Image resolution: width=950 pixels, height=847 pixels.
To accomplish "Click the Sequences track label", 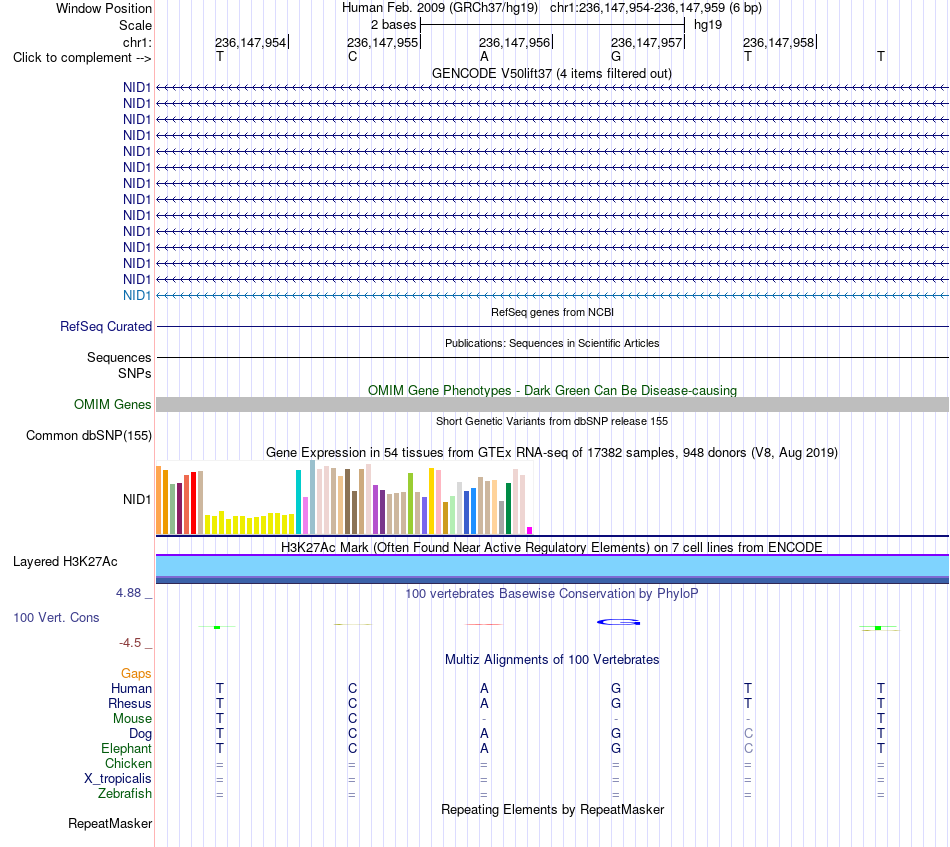I will tap(119, 357).
